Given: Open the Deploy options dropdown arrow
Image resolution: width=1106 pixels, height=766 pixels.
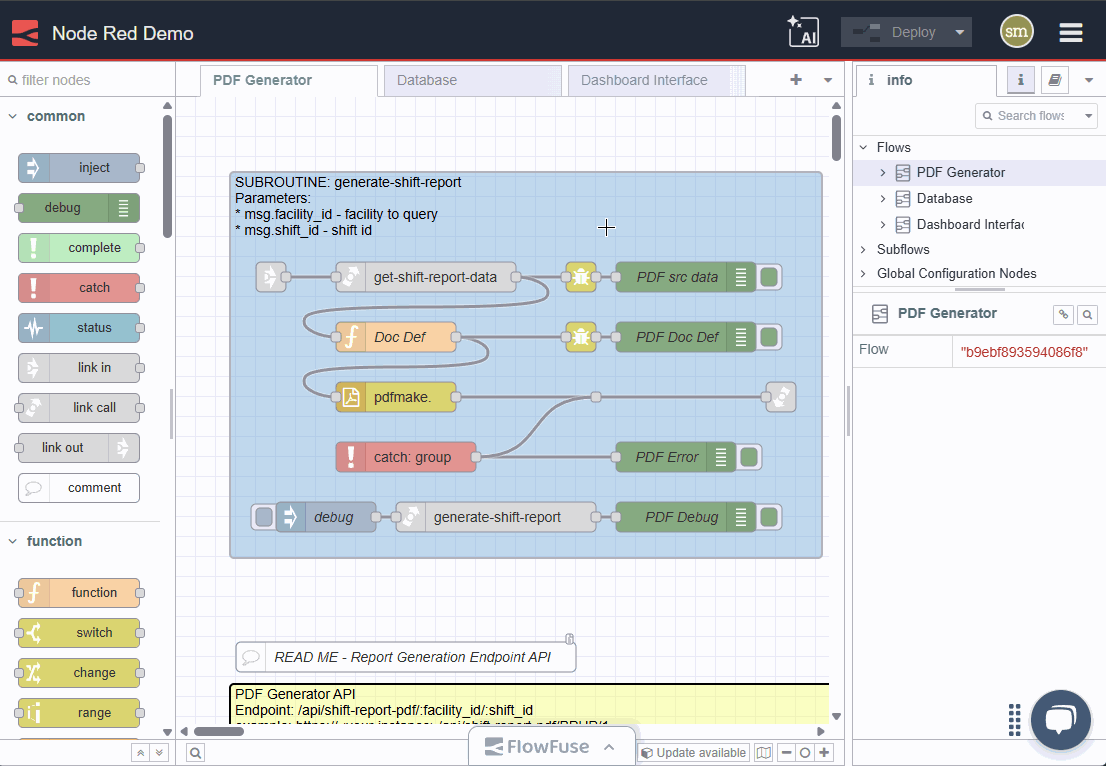Looking at the screenshot, I should pos(959,31).
